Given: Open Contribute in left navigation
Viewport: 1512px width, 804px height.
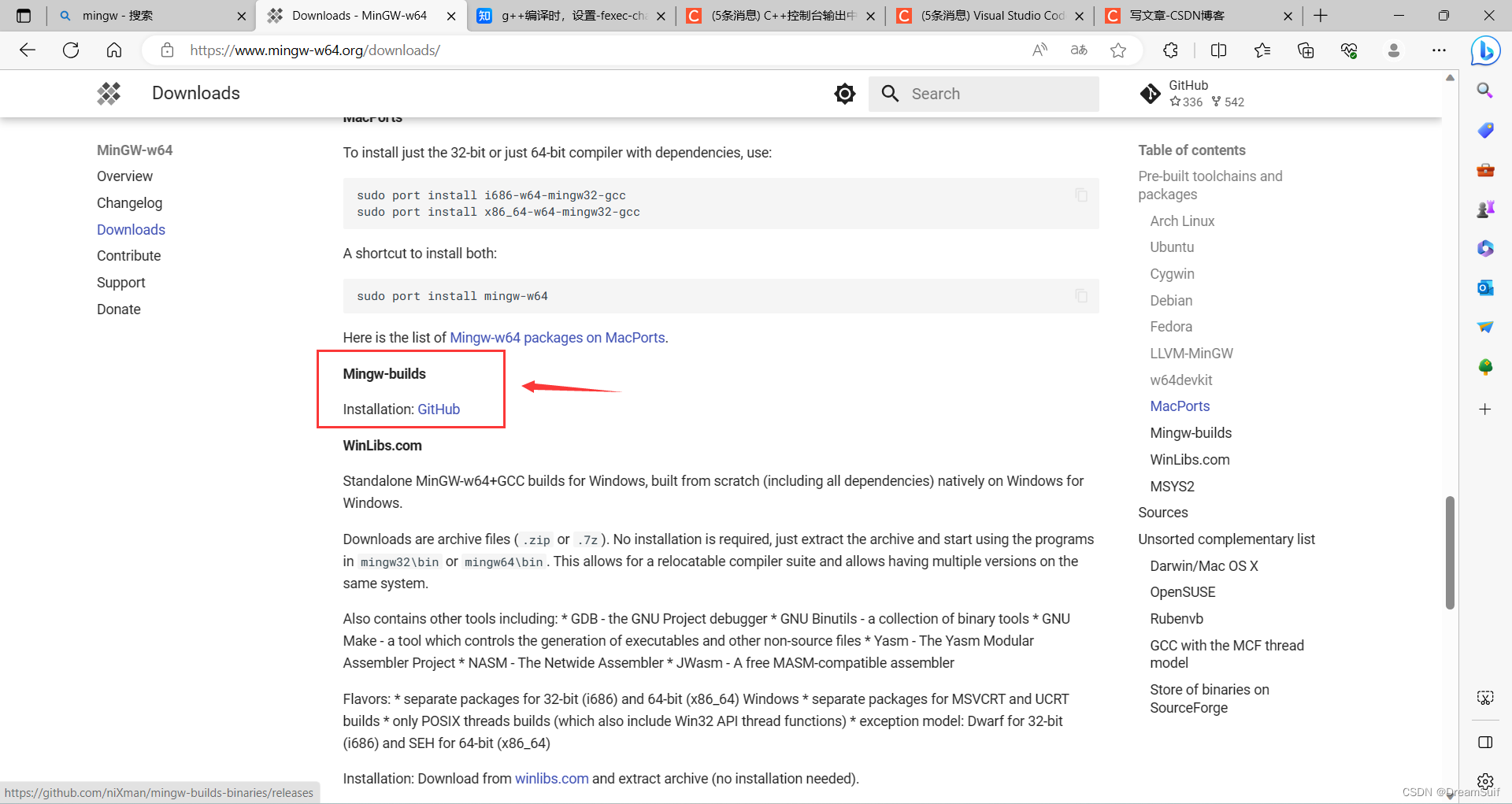Looking at the screenshot, I should point(128,256).
